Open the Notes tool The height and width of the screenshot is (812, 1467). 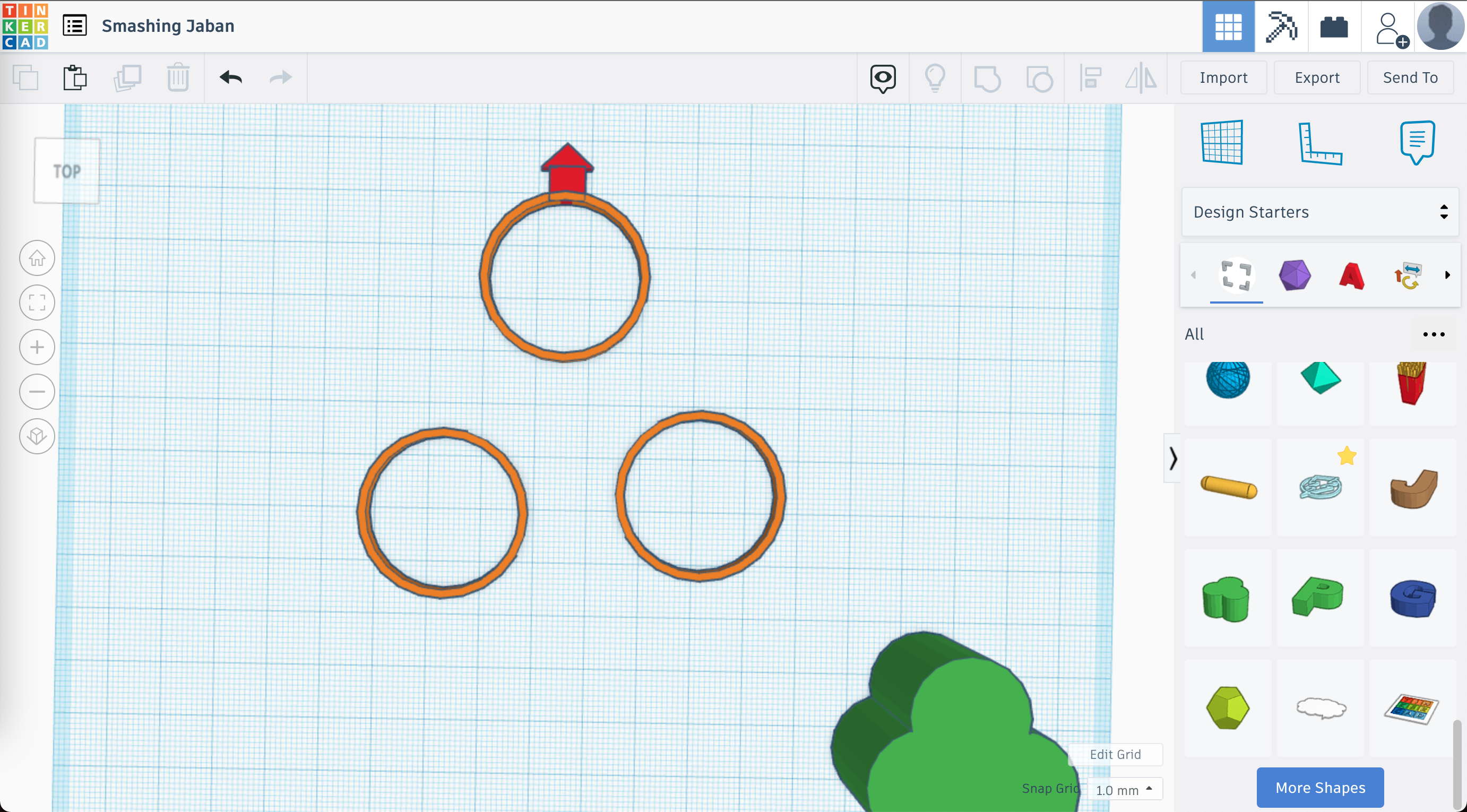[x=1417, y=142]
